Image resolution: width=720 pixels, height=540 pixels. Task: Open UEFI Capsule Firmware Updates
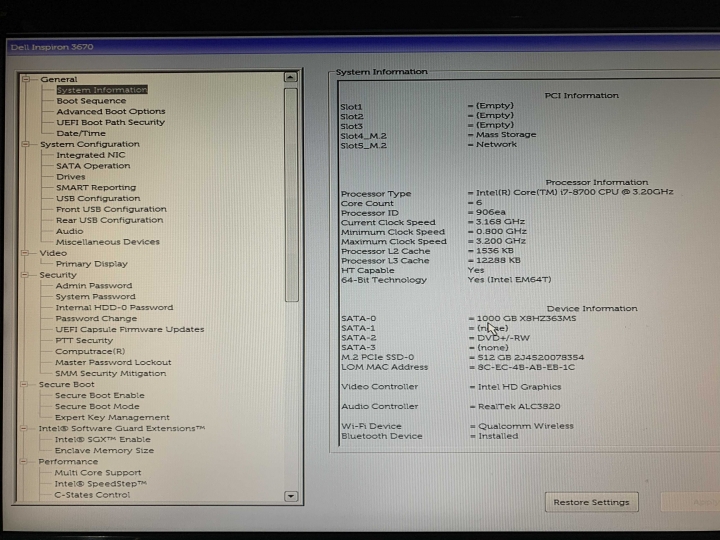click(130, 329)
